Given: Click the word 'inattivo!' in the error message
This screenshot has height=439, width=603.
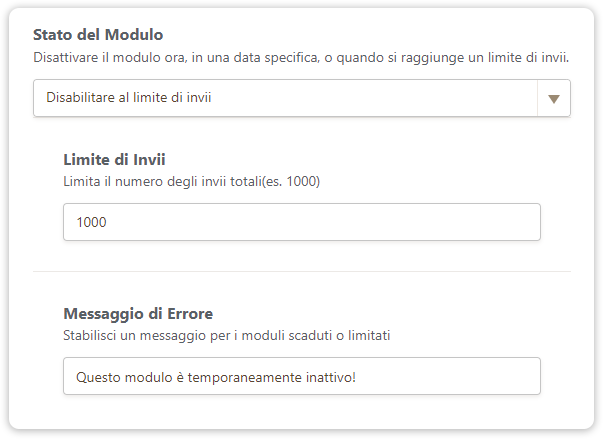Looking at the screenshot, I should [328, 376].
